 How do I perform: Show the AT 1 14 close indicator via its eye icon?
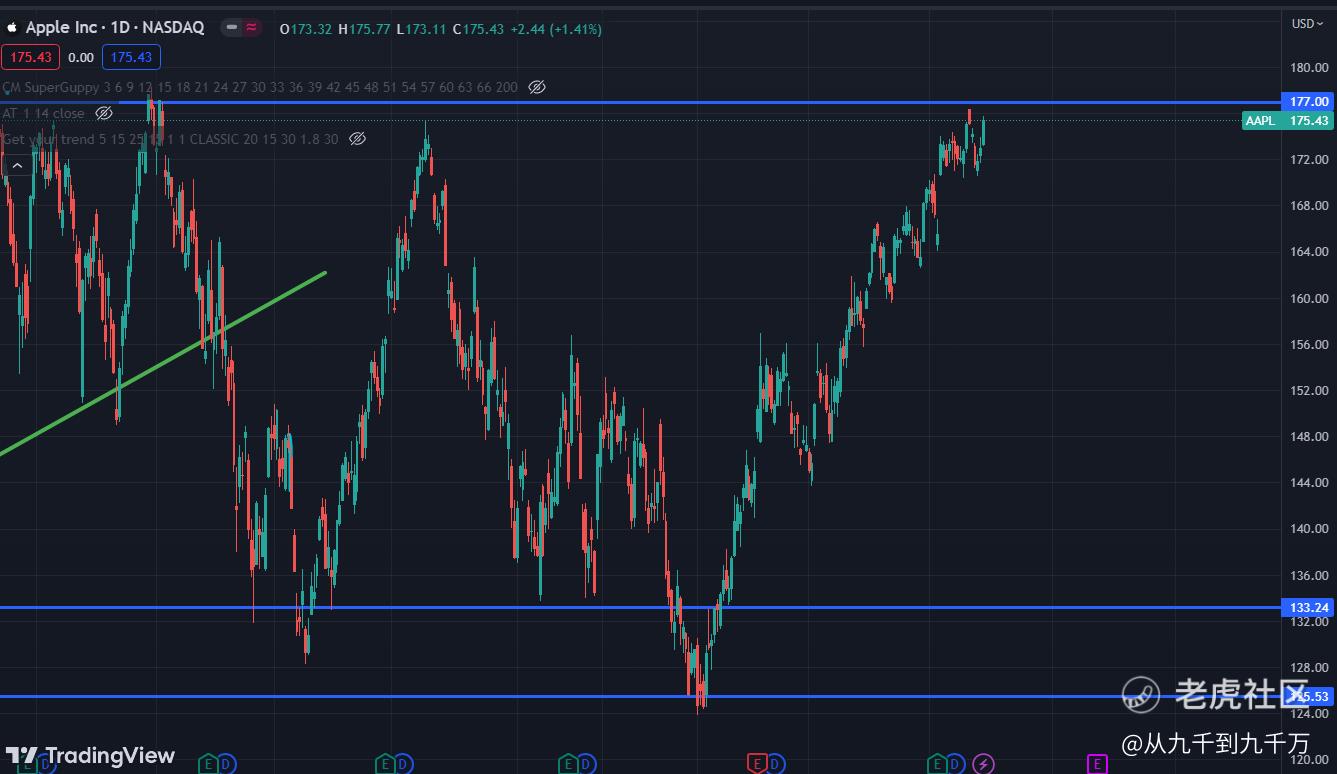tap(104, 113)
